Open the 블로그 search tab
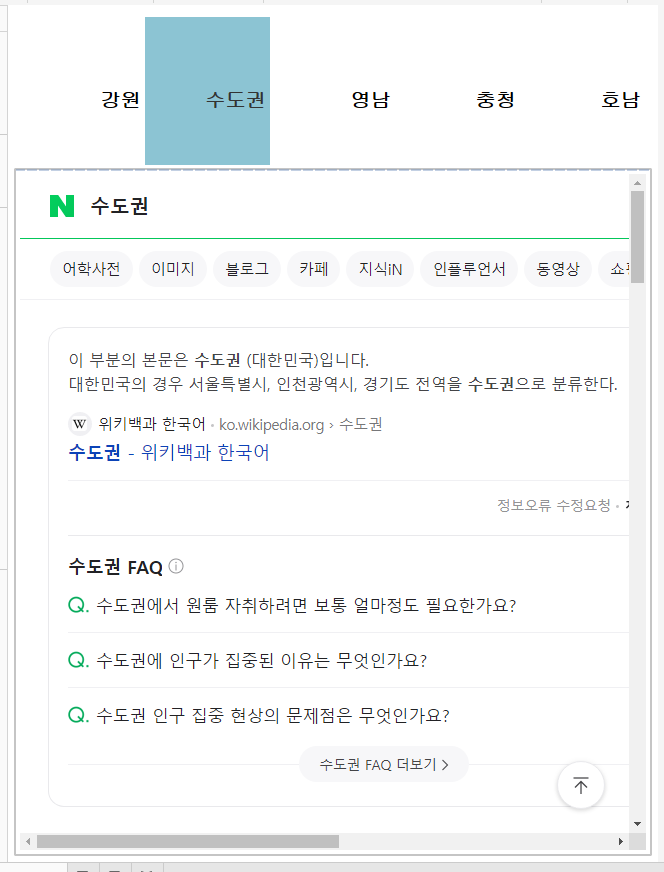The image size is (664, 872). pos(247,269)
